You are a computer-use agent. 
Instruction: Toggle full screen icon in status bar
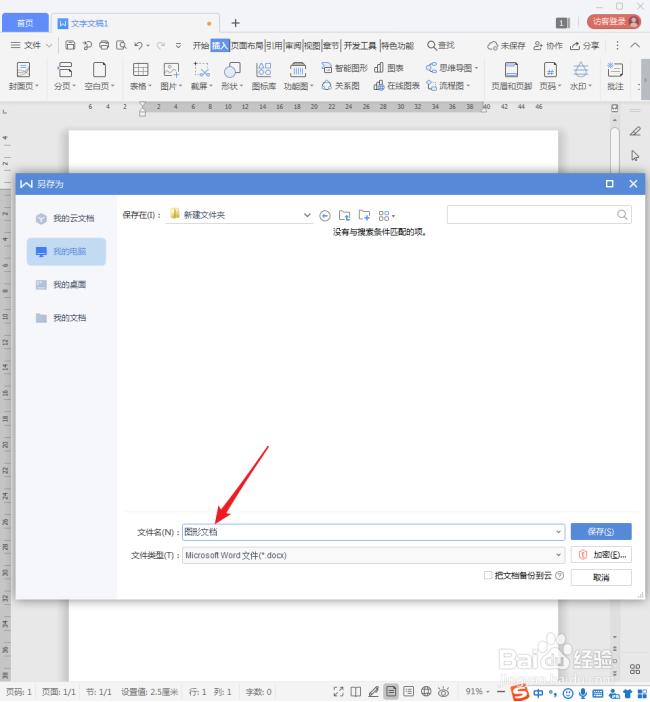(x=338, y=692)
